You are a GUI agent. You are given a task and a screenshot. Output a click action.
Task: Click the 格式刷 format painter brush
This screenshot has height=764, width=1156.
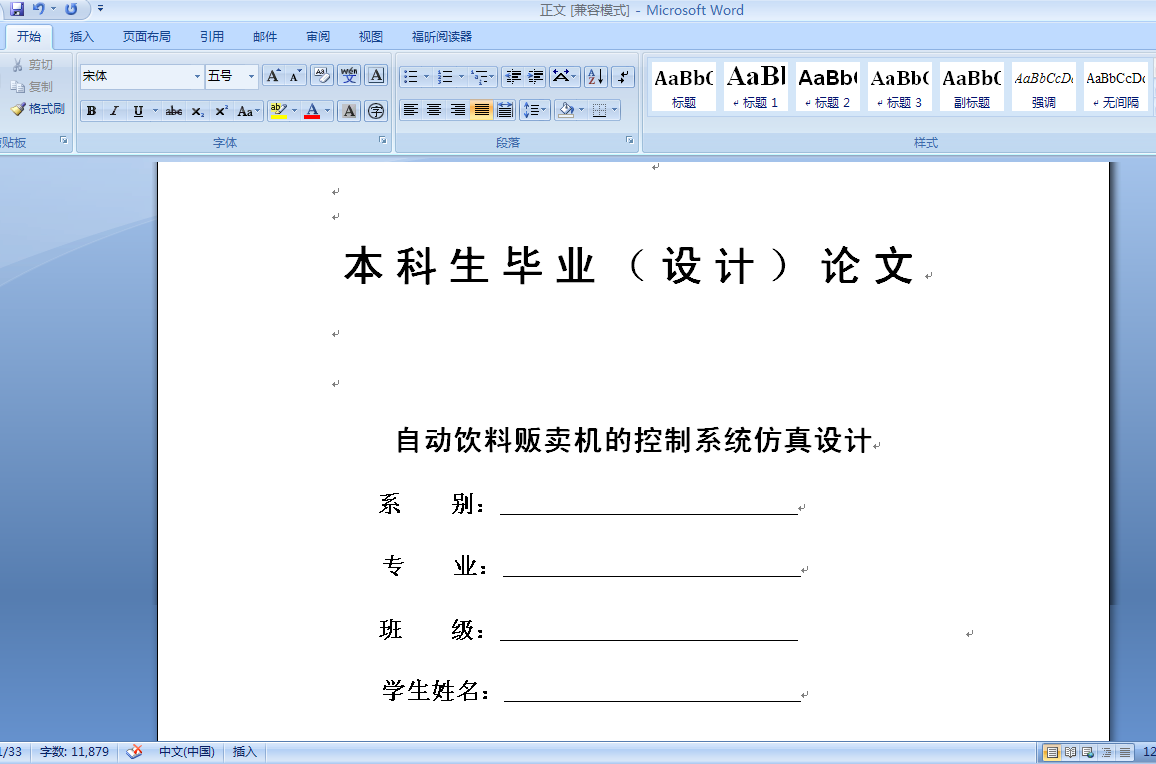pyautogui.click(x=38, y=109)
